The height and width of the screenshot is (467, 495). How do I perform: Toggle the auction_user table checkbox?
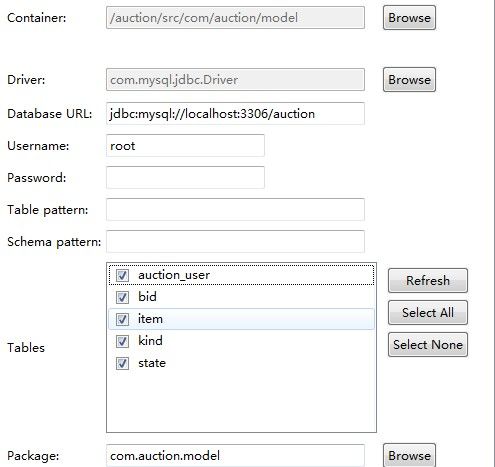(x=122, y=275)
